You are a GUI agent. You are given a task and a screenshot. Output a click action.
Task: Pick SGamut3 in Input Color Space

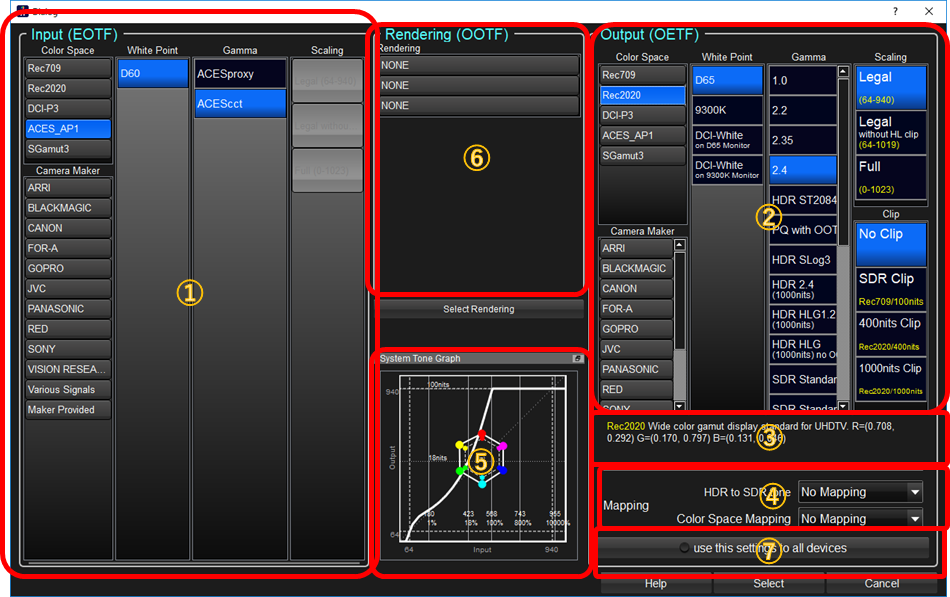[x=68, y=148]
